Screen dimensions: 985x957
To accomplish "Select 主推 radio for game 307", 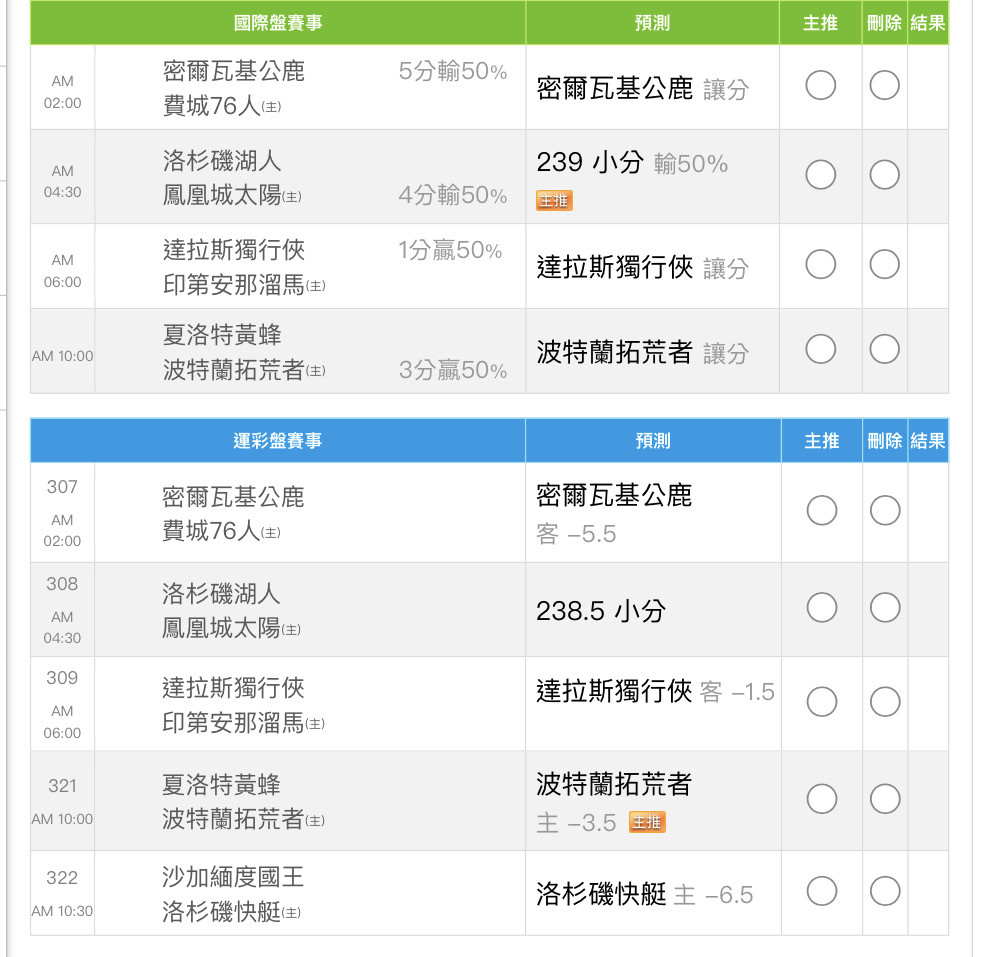I will click(x=822, y=510).
